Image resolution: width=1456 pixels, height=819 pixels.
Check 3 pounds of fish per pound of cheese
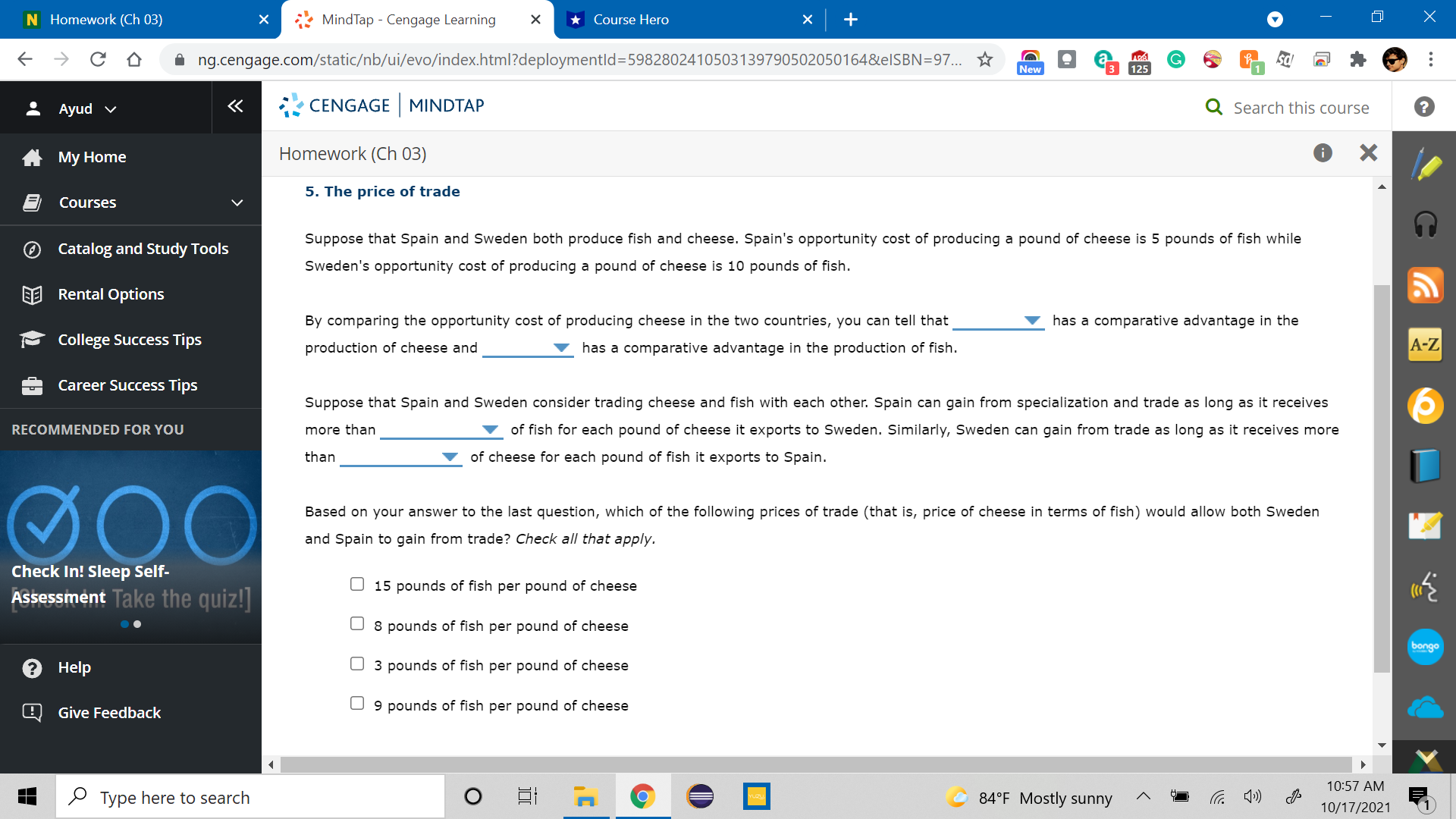click(x=357, y=664)
